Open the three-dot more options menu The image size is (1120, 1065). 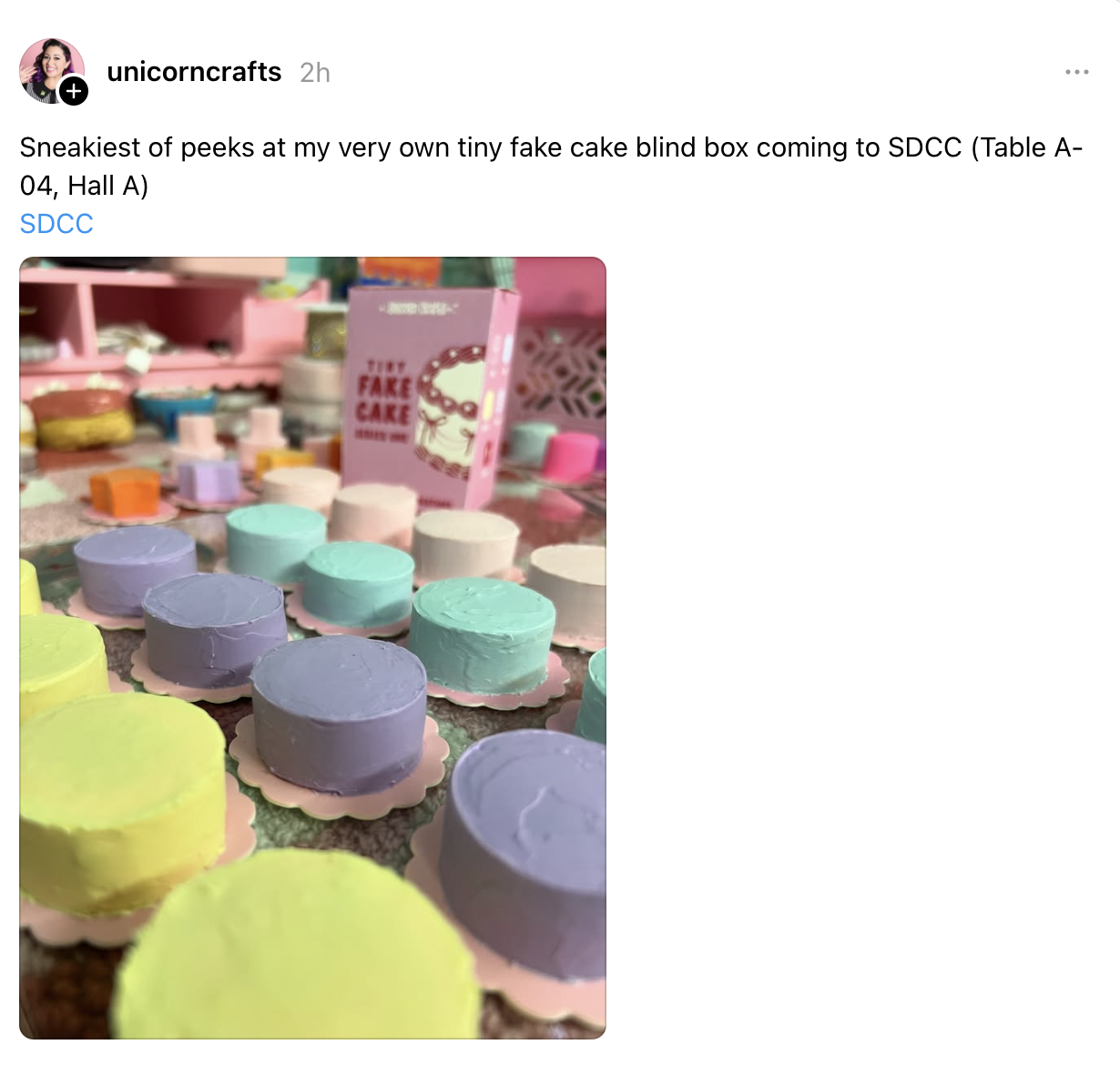[x=1077, y=72]
